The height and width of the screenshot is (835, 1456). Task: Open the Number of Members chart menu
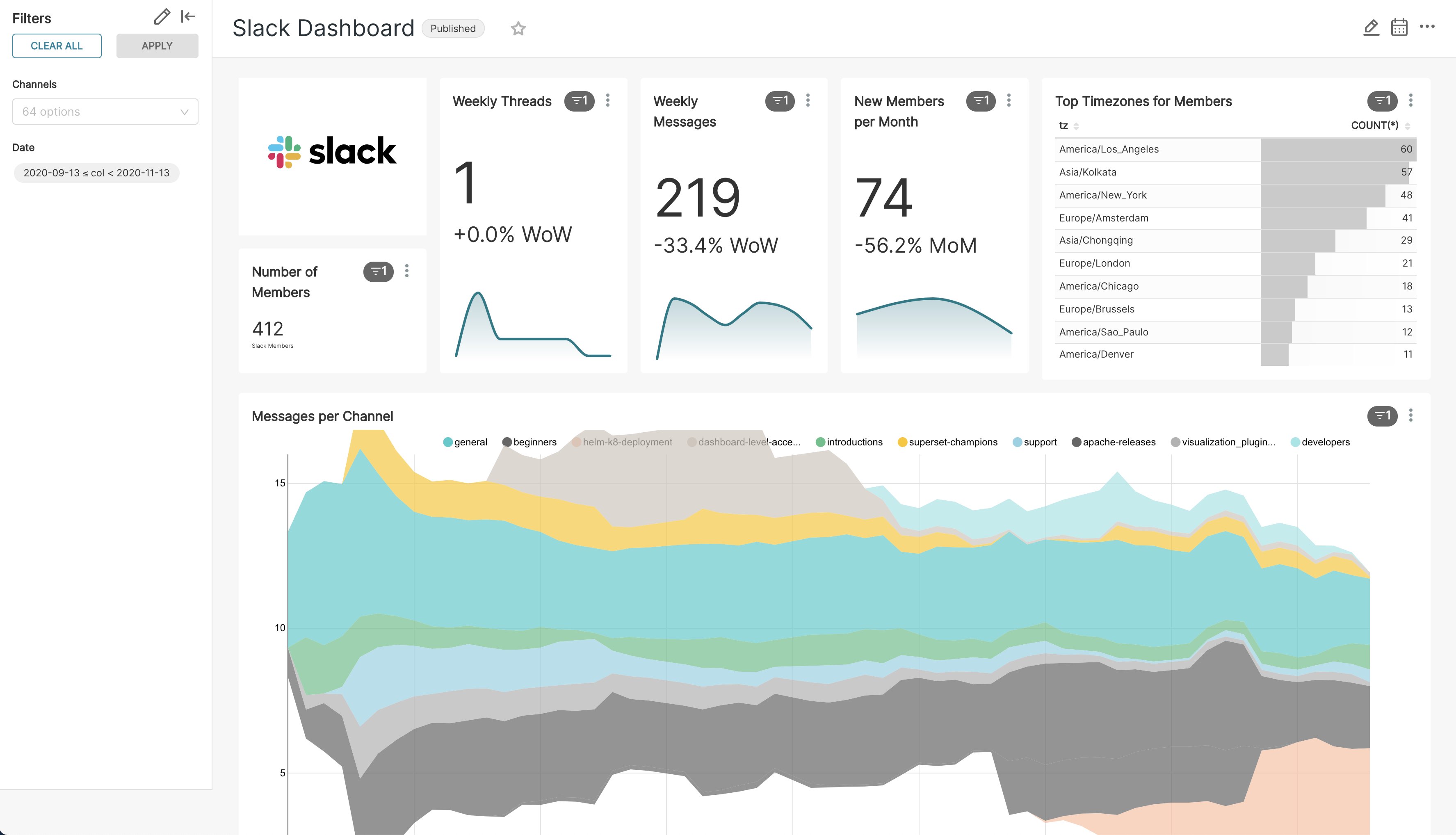pyautogui.click(x=407, y=271)
